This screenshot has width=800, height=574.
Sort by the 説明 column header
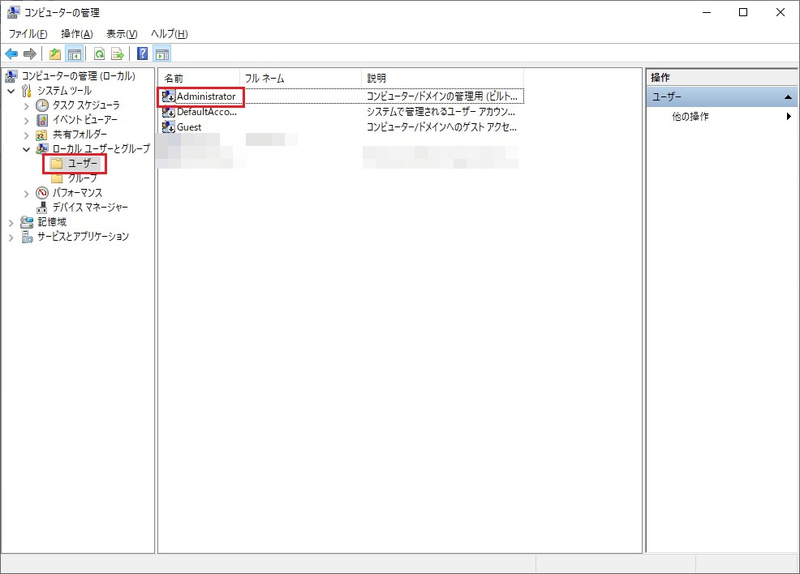442,78
